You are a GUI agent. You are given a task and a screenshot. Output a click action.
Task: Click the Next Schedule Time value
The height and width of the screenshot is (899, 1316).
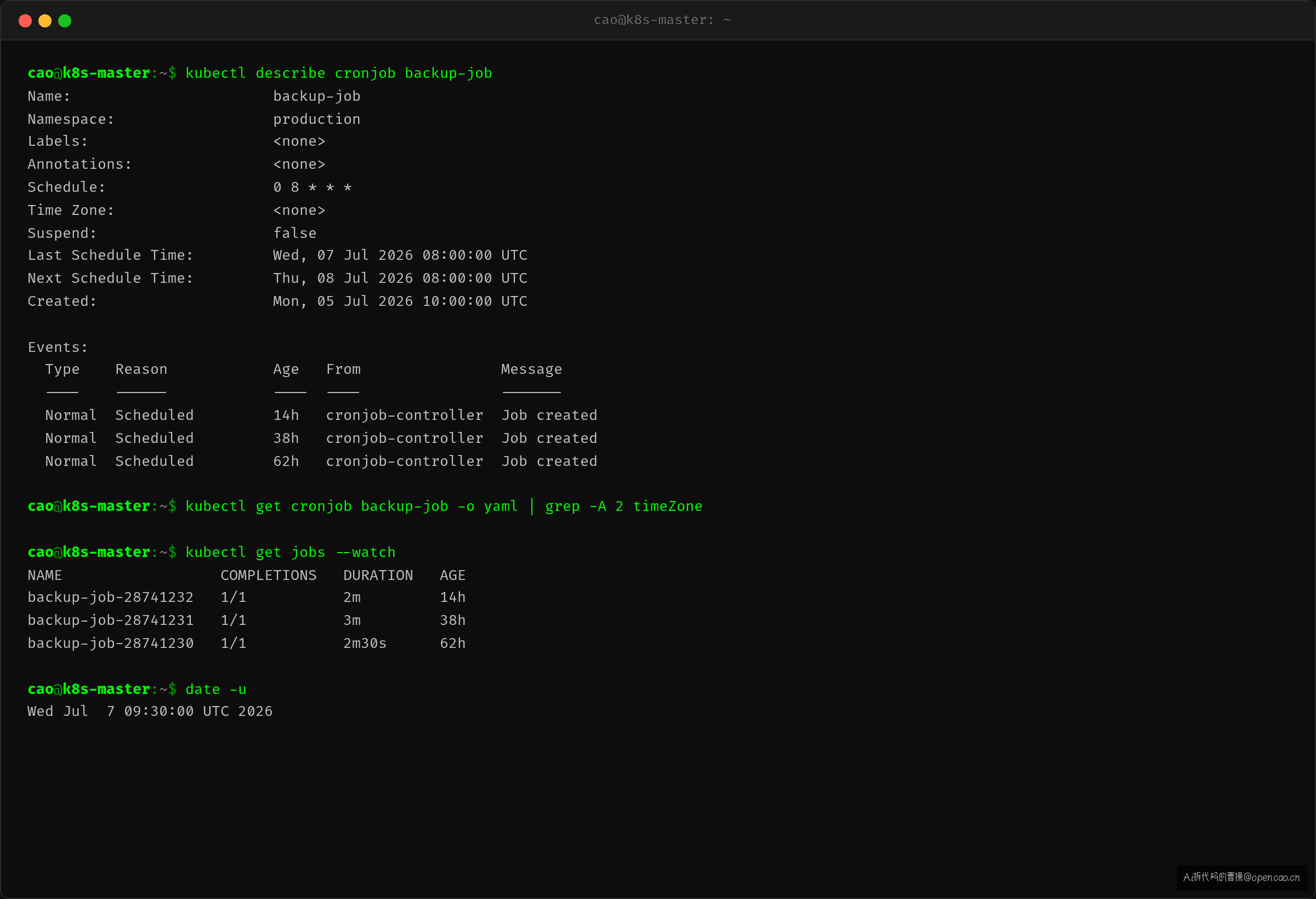point(400,278)
